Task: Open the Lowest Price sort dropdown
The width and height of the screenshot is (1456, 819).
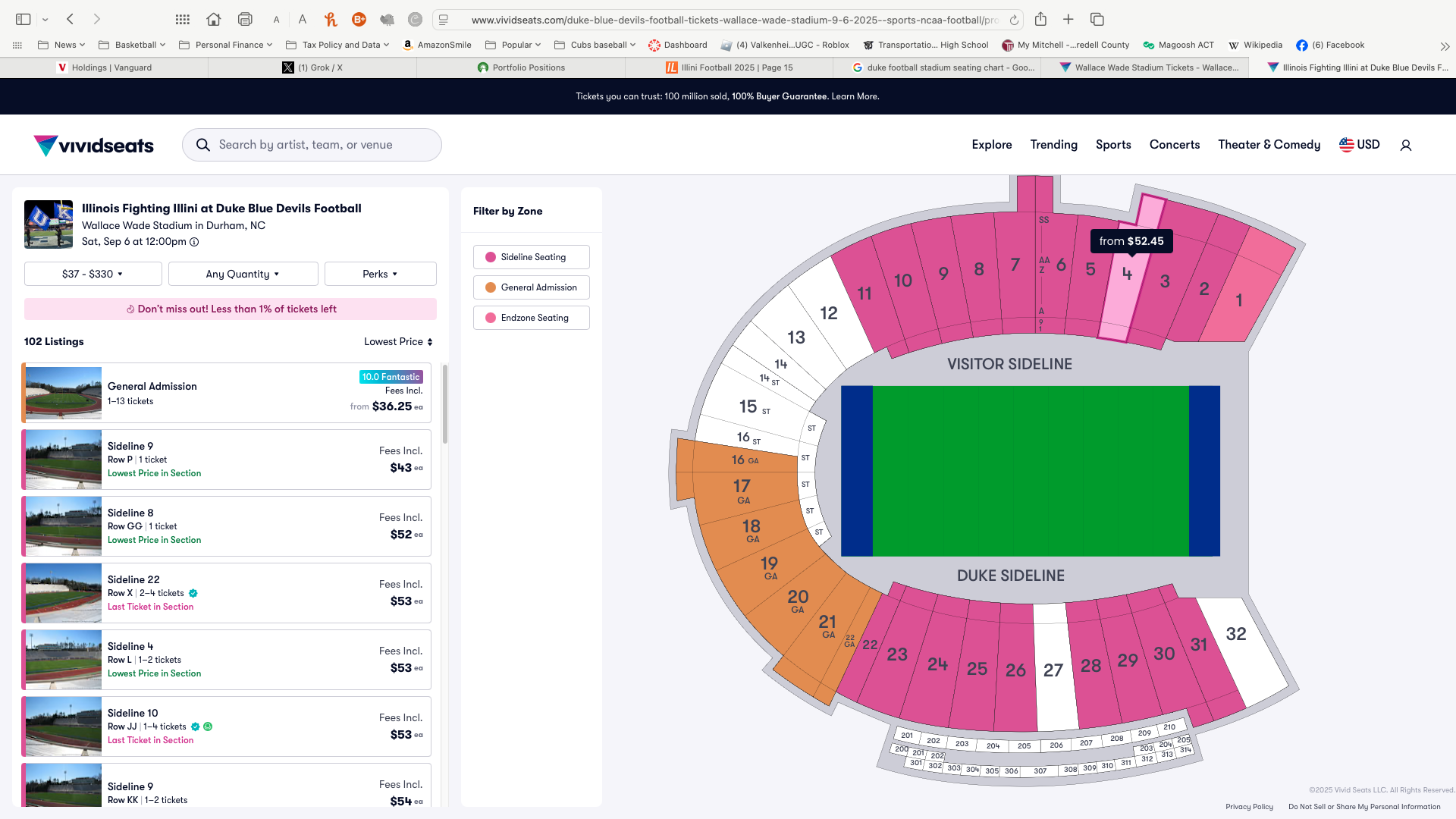Action: (398, 342)
